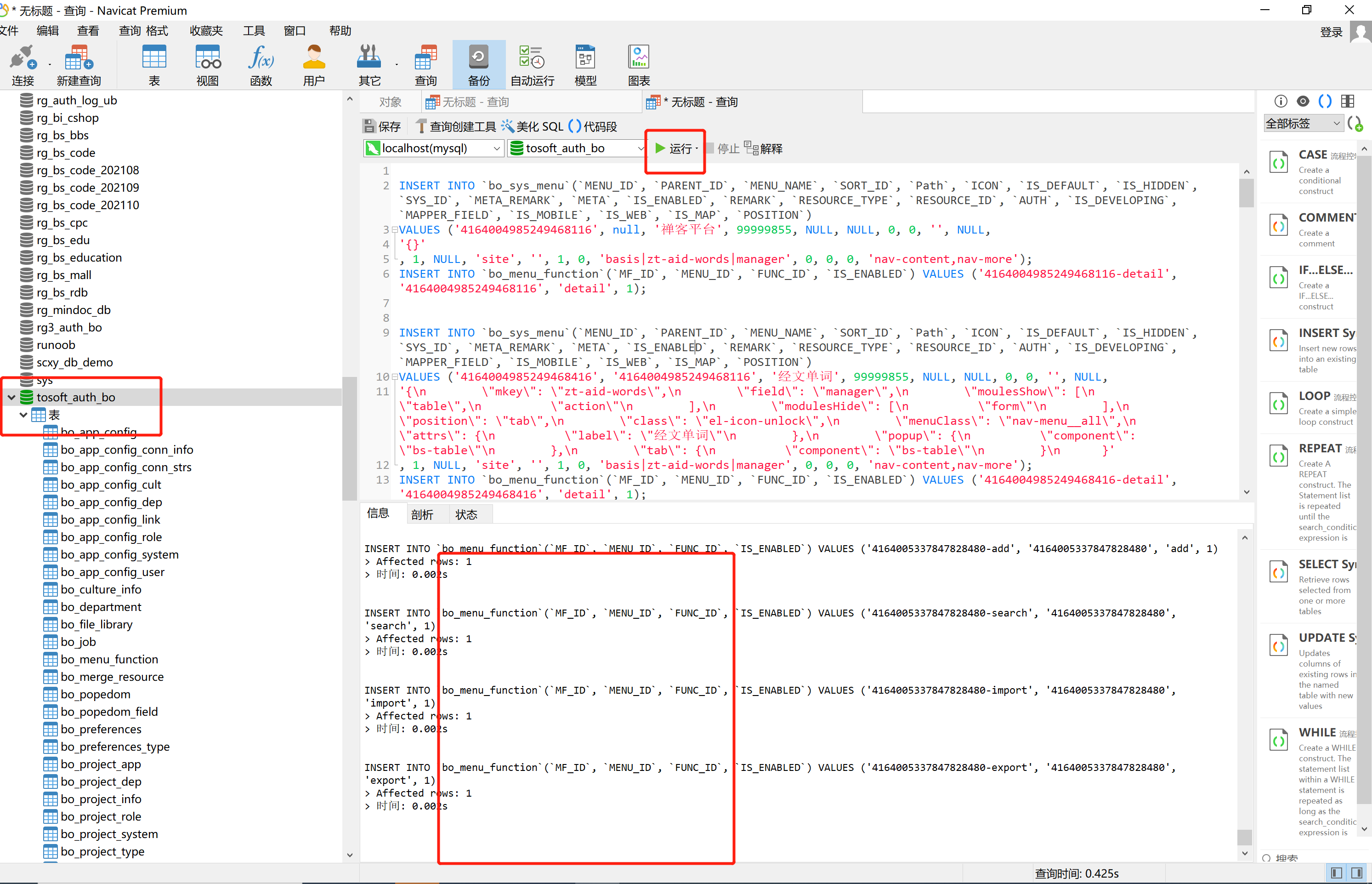Open the 工具 menu
1372x884 pixels.
point(254,30)
